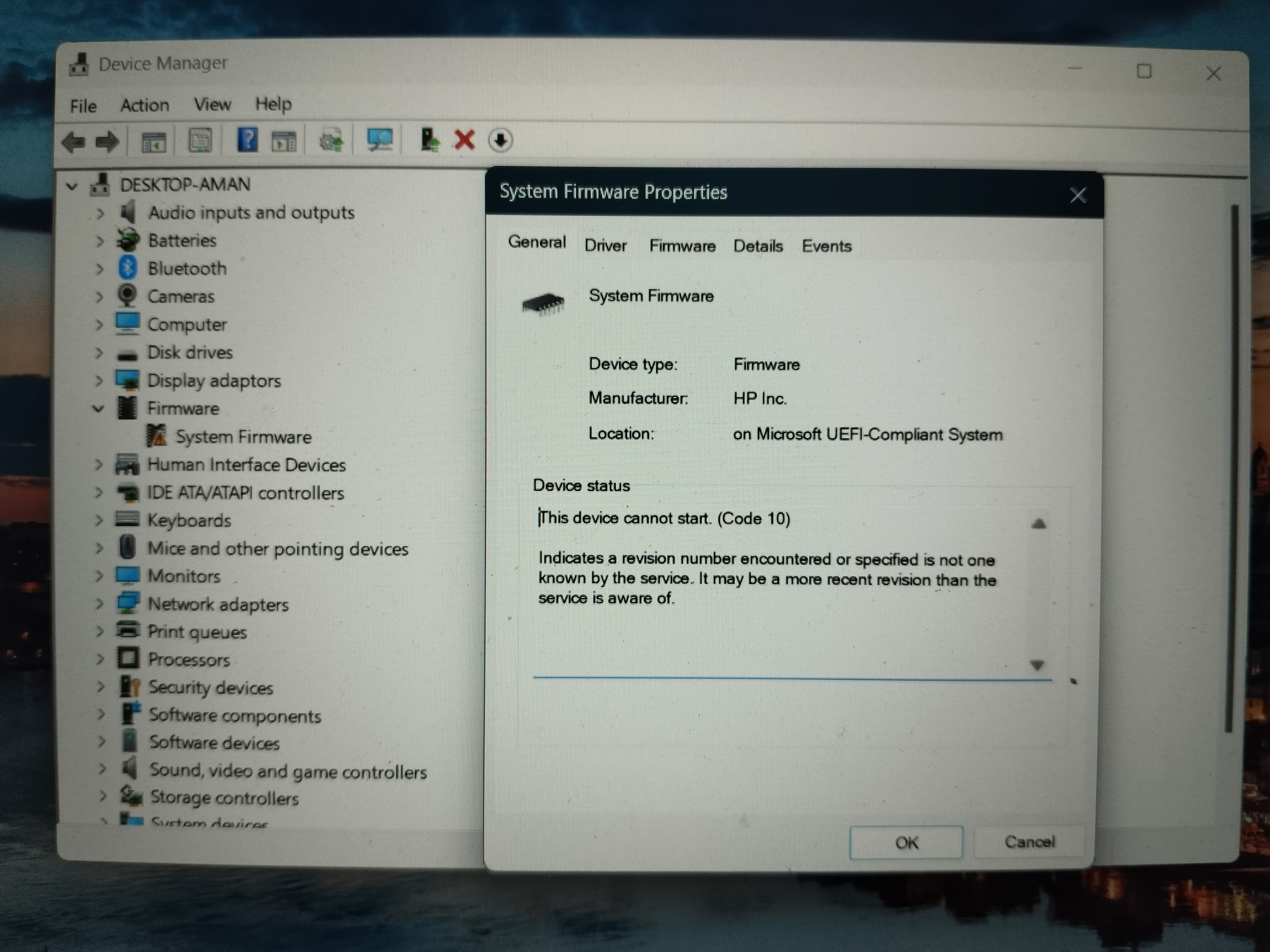Open the Events tab
This screenshot has height=952, width=1270.
click(x=826, y=246)
